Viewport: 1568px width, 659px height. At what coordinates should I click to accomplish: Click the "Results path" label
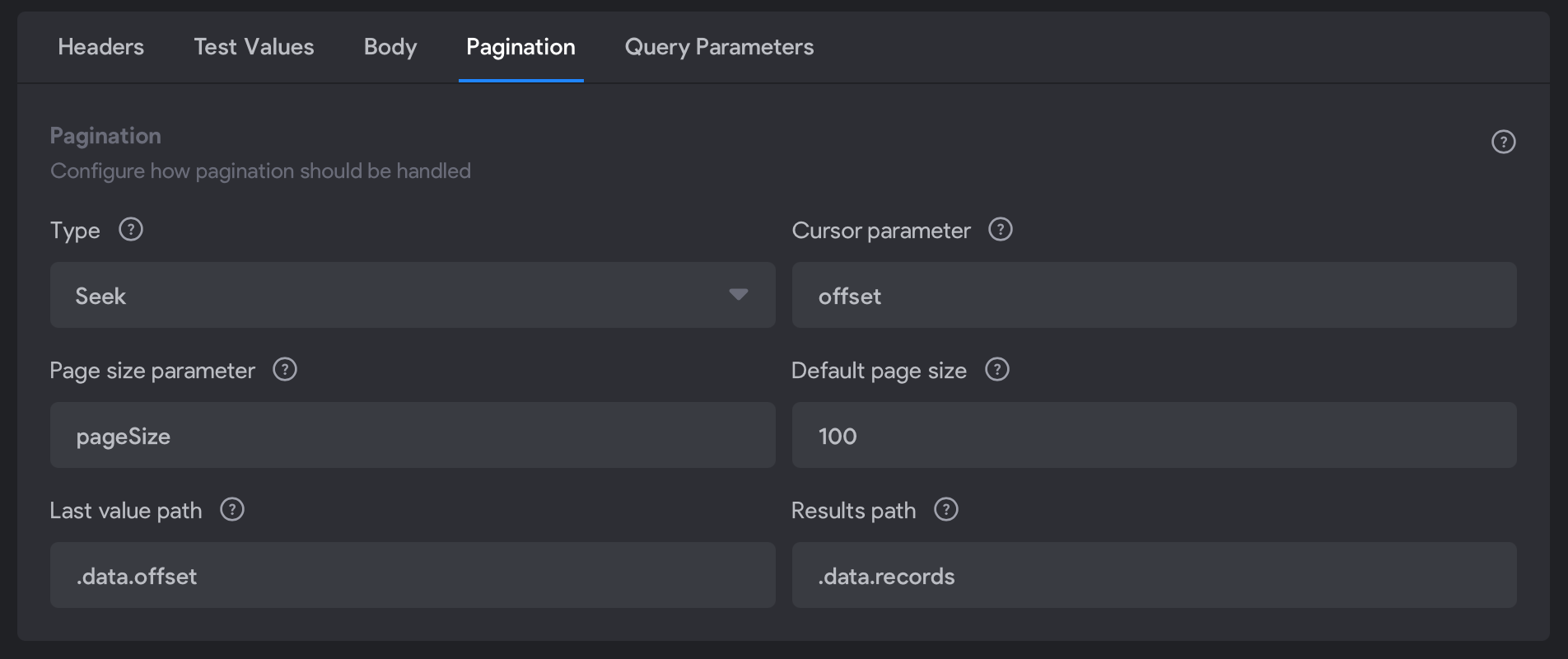click(x=853, y=511)
